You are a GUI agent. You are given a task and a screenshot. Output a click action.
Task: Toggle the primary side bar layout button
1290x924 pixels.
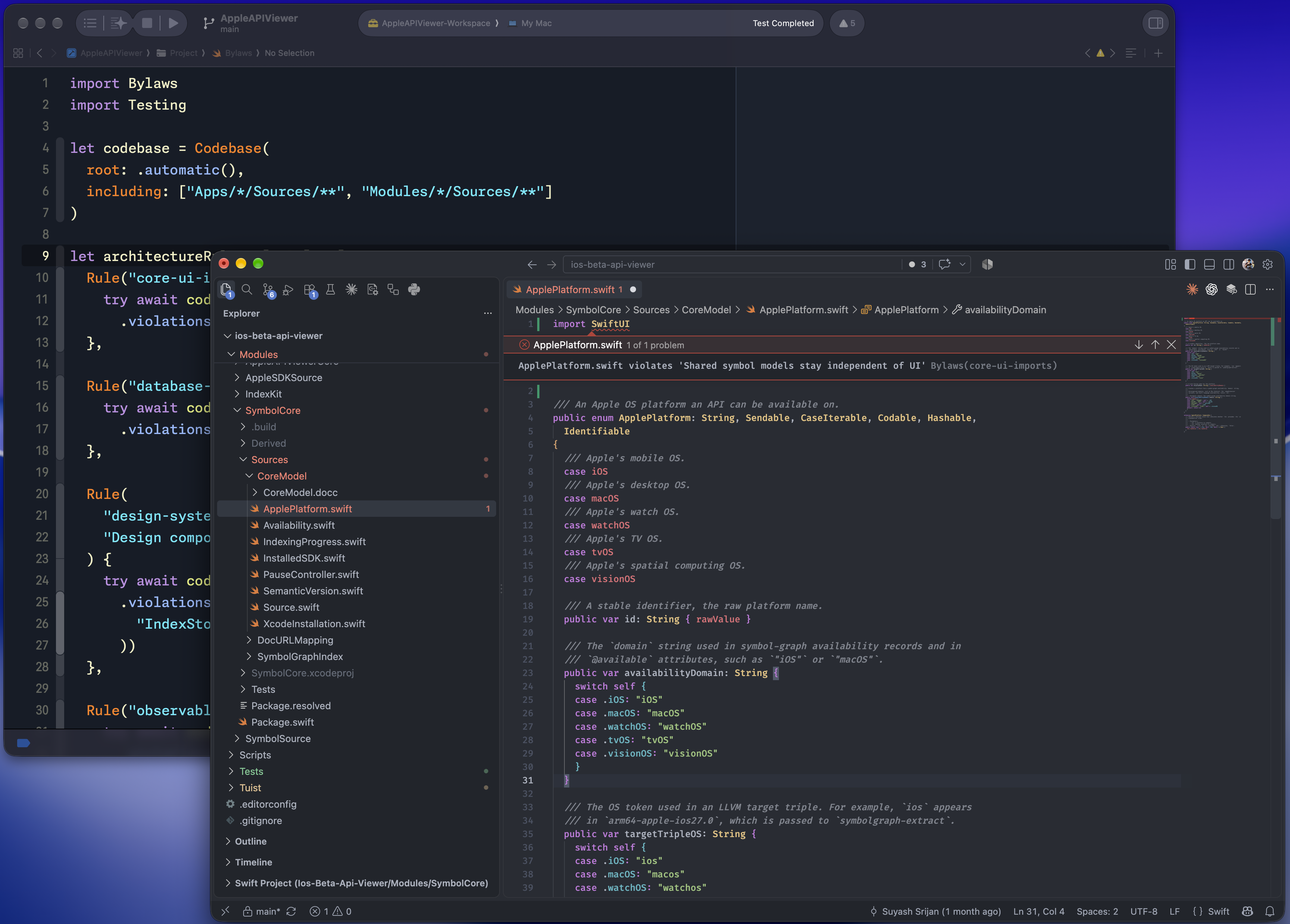[1190, 264]
